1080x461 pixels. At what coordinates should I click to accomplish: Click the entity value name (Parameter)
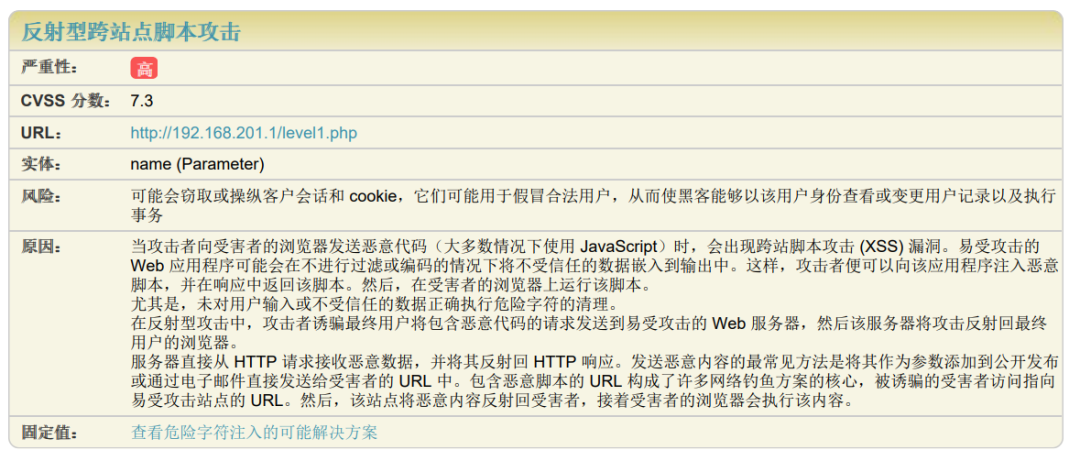pyautogui.click(x=198, y=165)
